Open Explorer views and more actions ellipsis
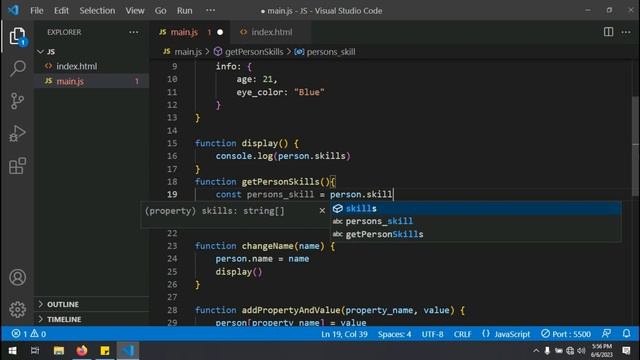640x360 pixels. pyautogui.click(x=133, y=32)
